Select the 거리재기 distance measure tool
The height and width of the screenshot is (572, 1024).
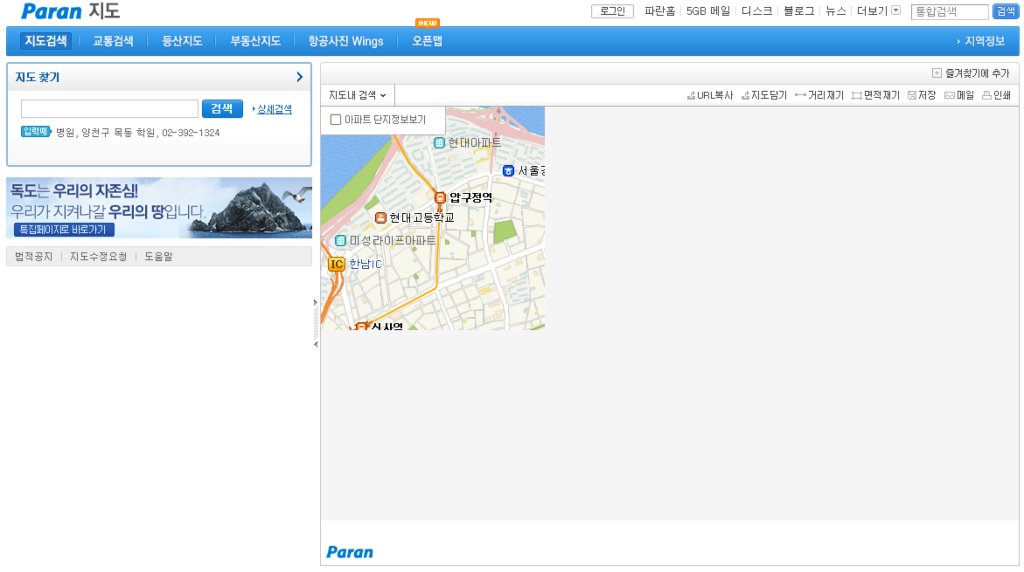click(819, 95)
